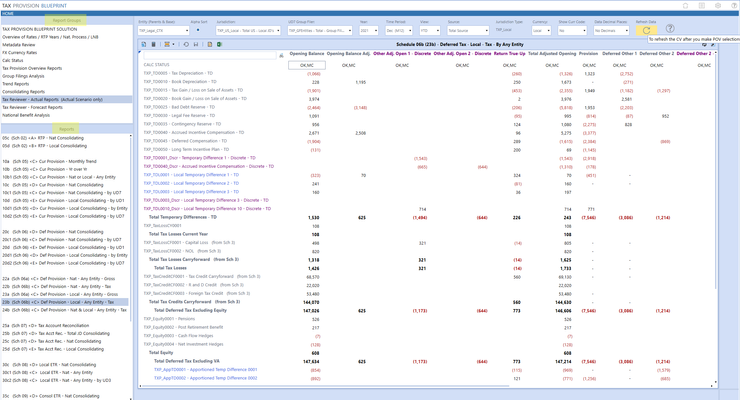Click the pin icon at grid's top-right
The width and height of the screenshot is (740, 400).
(713, 44)
